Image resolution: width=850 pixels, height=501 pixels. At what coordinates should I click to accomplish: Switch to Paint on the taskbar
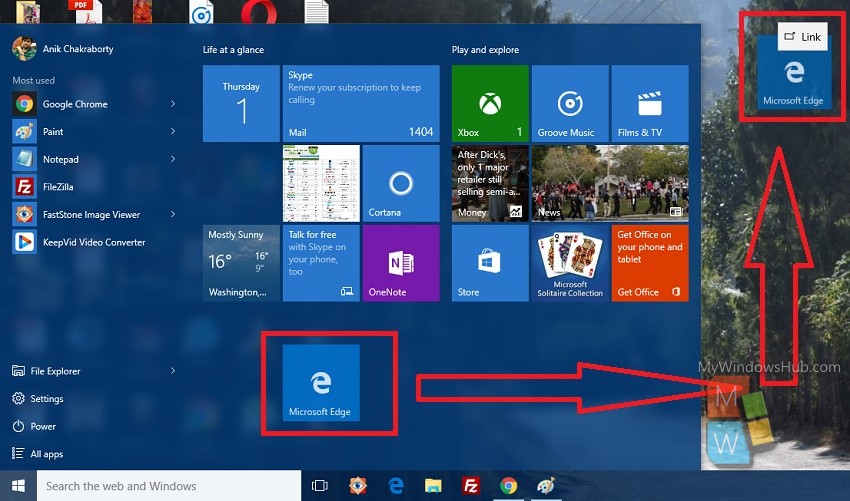[546, 486]
